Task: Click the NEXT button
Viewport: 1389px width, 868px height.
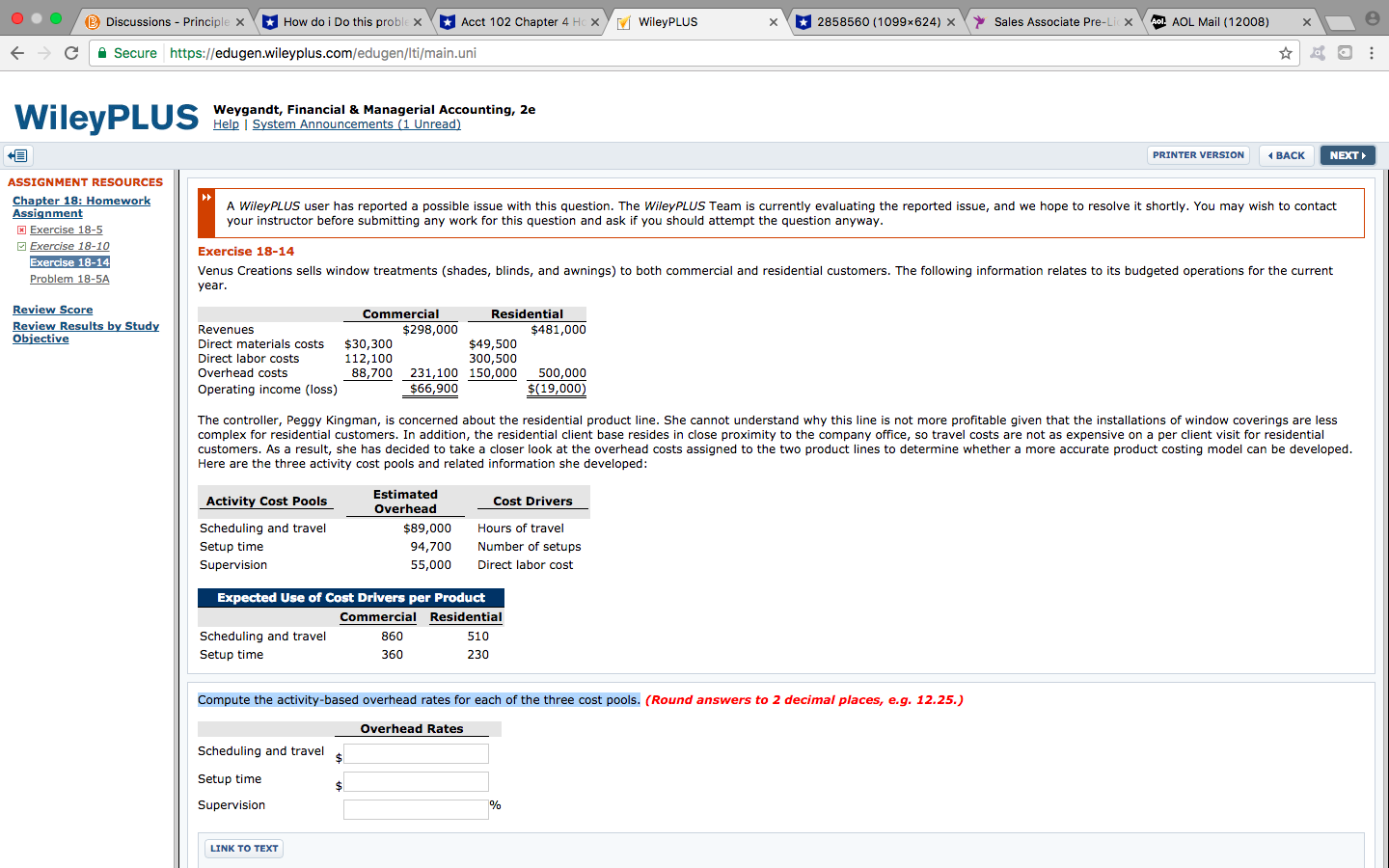Action: tap(1348, 155)
